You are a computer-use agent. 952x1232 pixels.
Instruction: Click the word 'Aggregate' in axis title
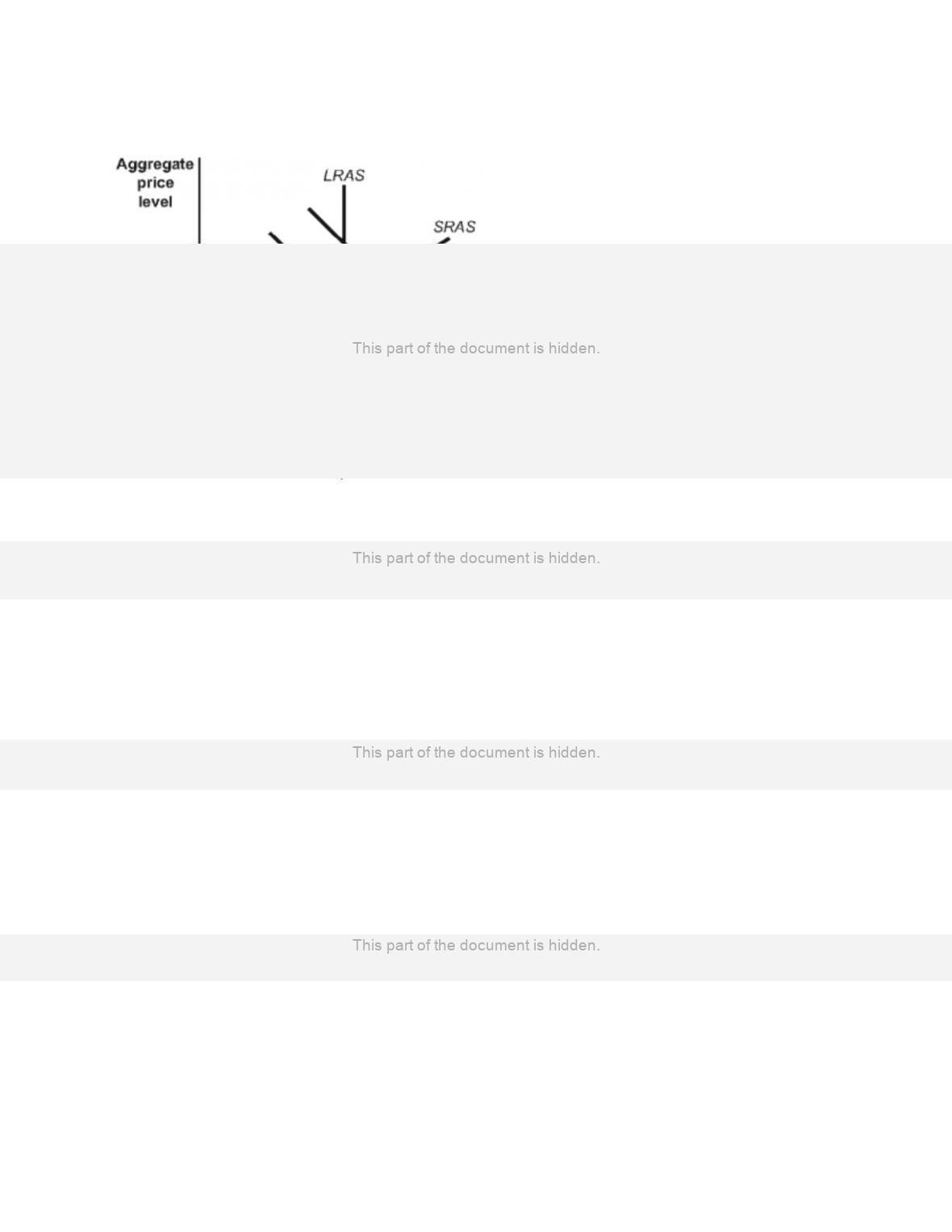155,165
